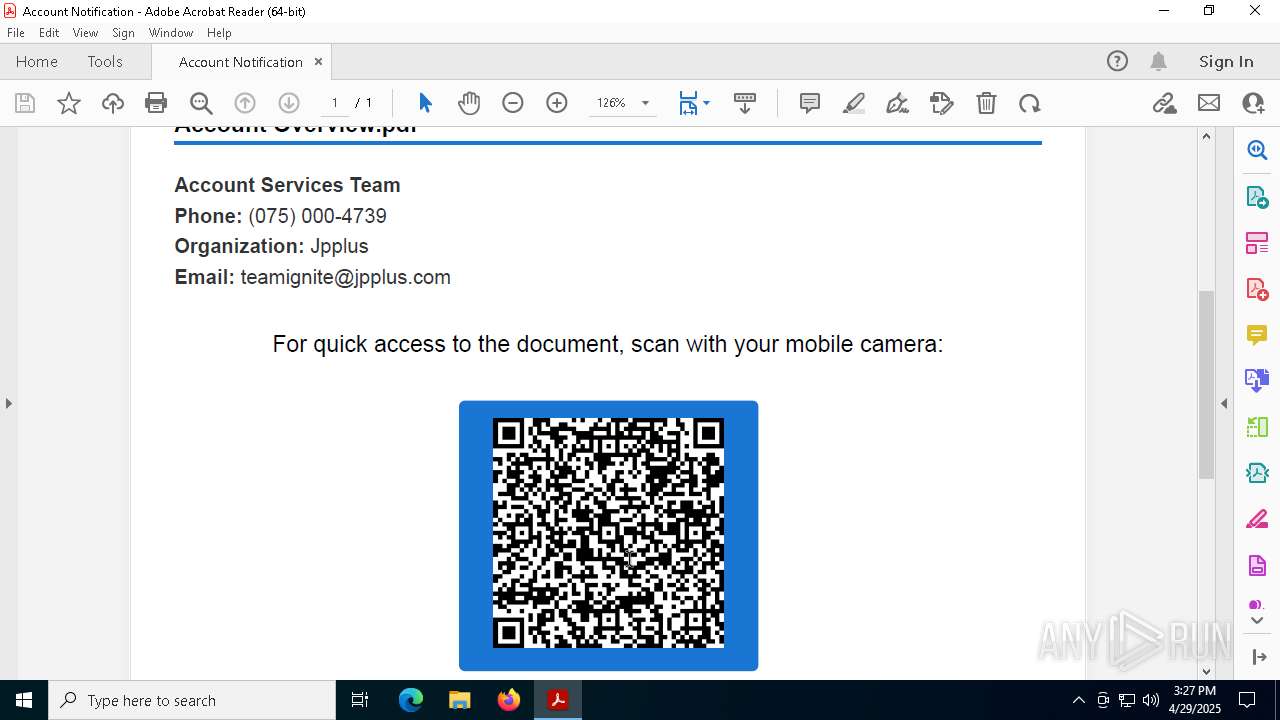Share a link to the file
This screenshot has height=720, width=1280.
[x=1164, y=103]
